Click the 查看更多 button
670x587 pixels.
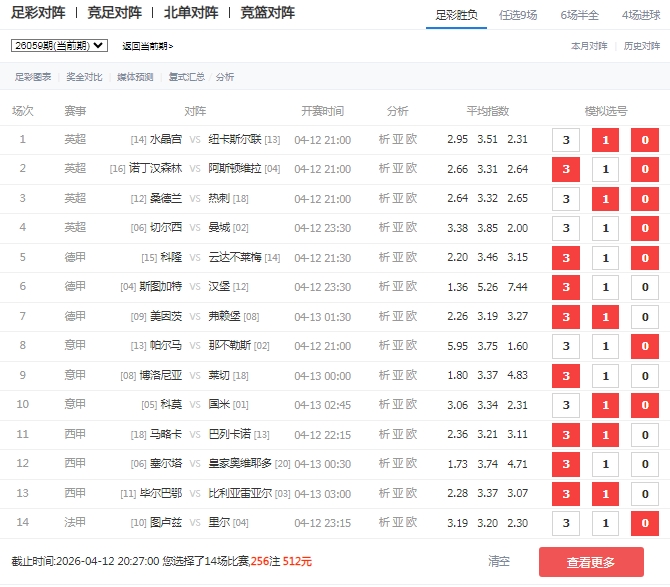591,562
